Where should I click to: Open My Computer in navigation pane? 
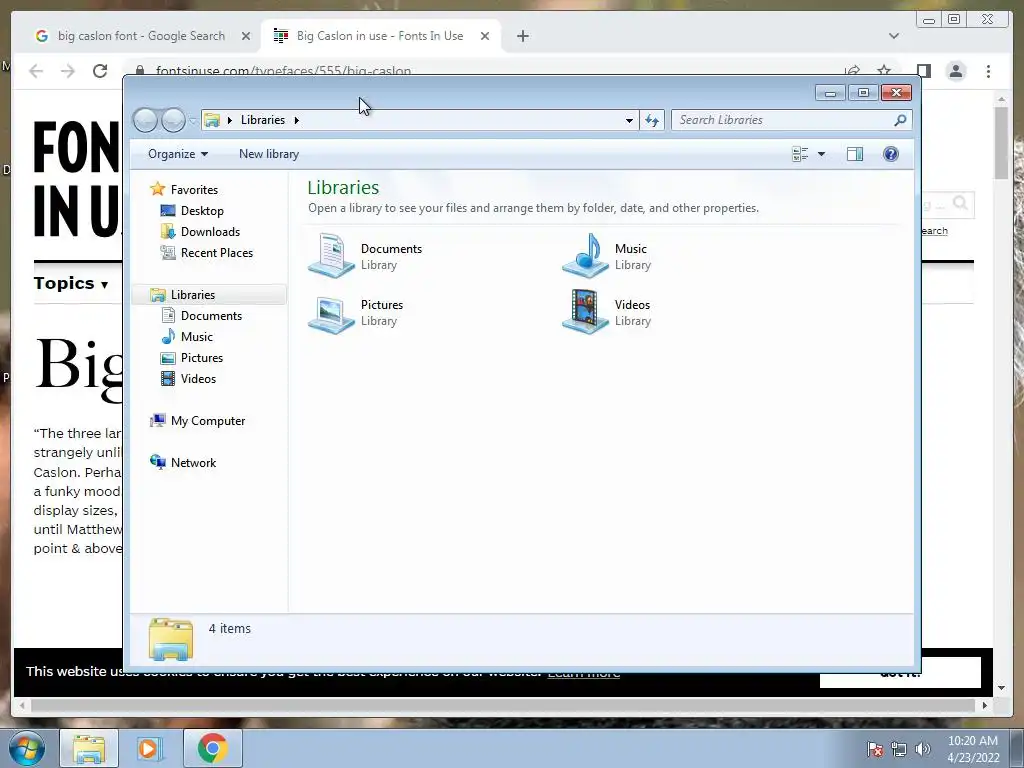[x=208, y=421]
